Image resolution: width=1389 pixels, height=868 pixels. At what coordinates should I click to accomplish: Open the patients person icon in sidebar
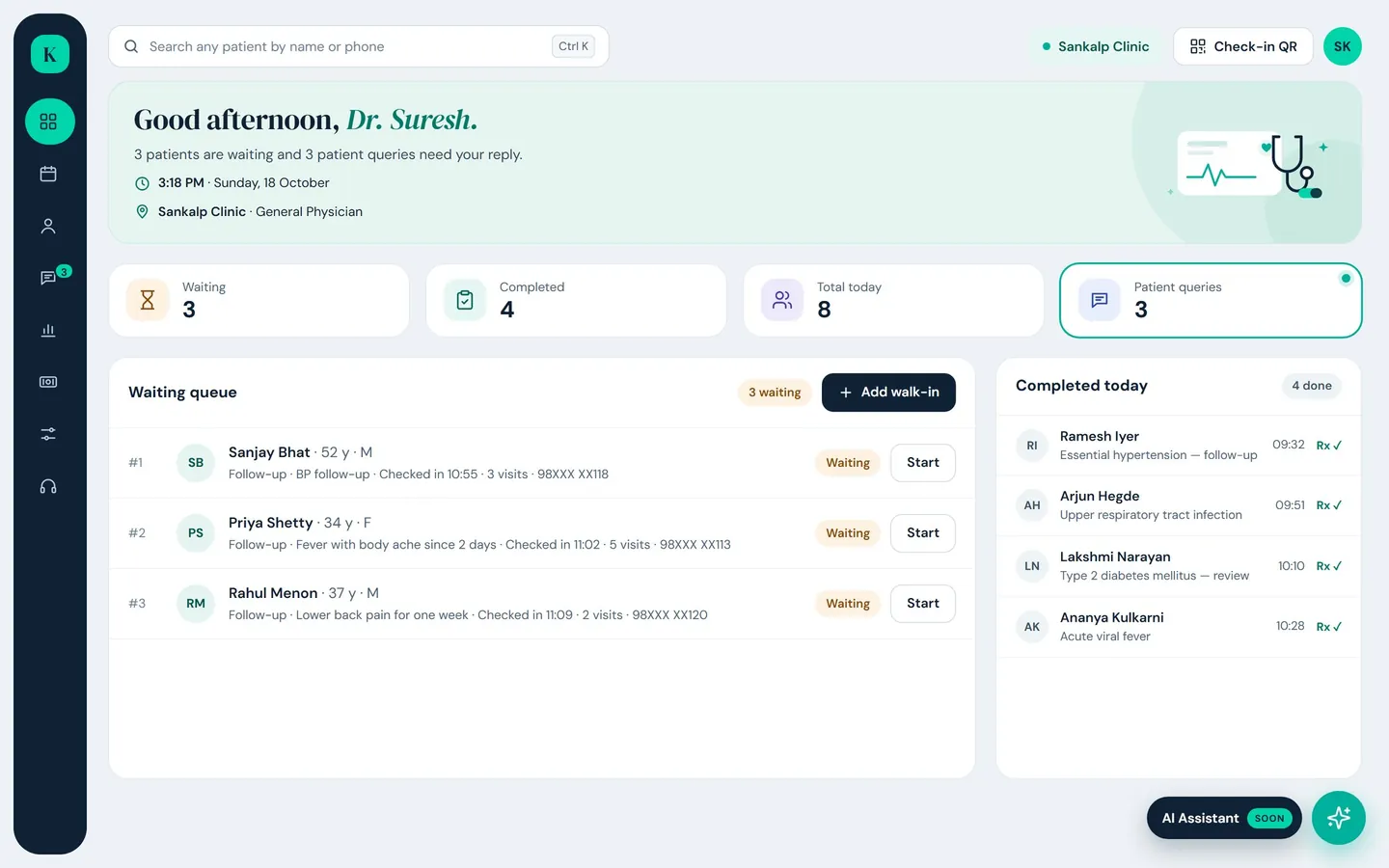tap(48, 226)
